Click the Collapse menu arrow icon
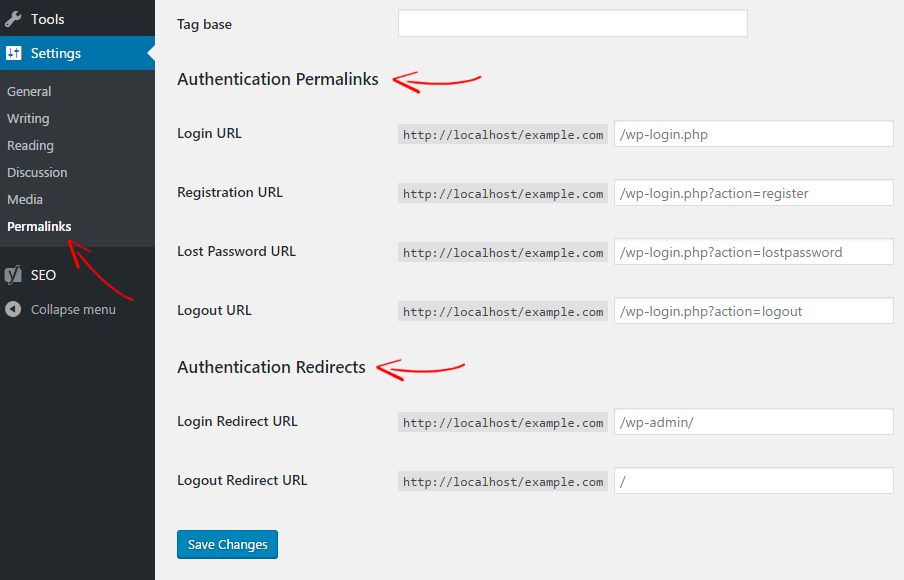The width and height of the screenshot is (904, 580). [x=13, y=310]
